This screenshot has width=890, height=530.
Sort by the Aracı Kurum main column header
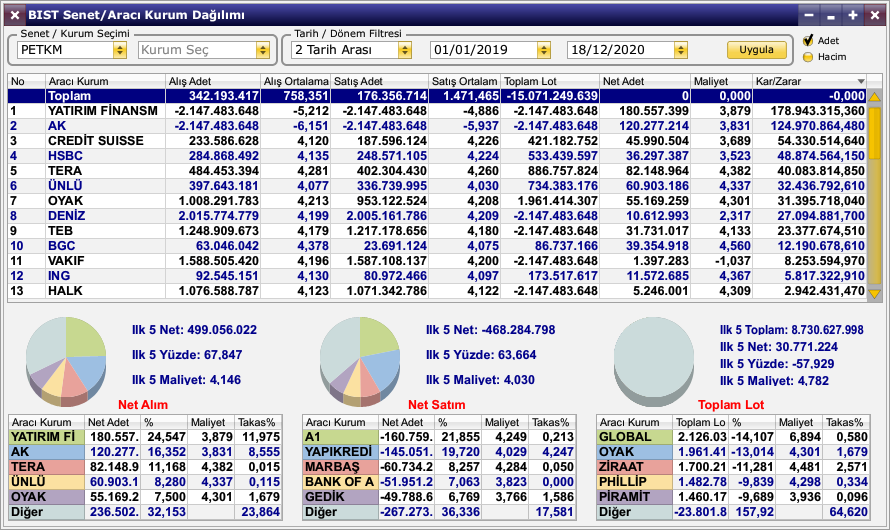tap(105, 81)
